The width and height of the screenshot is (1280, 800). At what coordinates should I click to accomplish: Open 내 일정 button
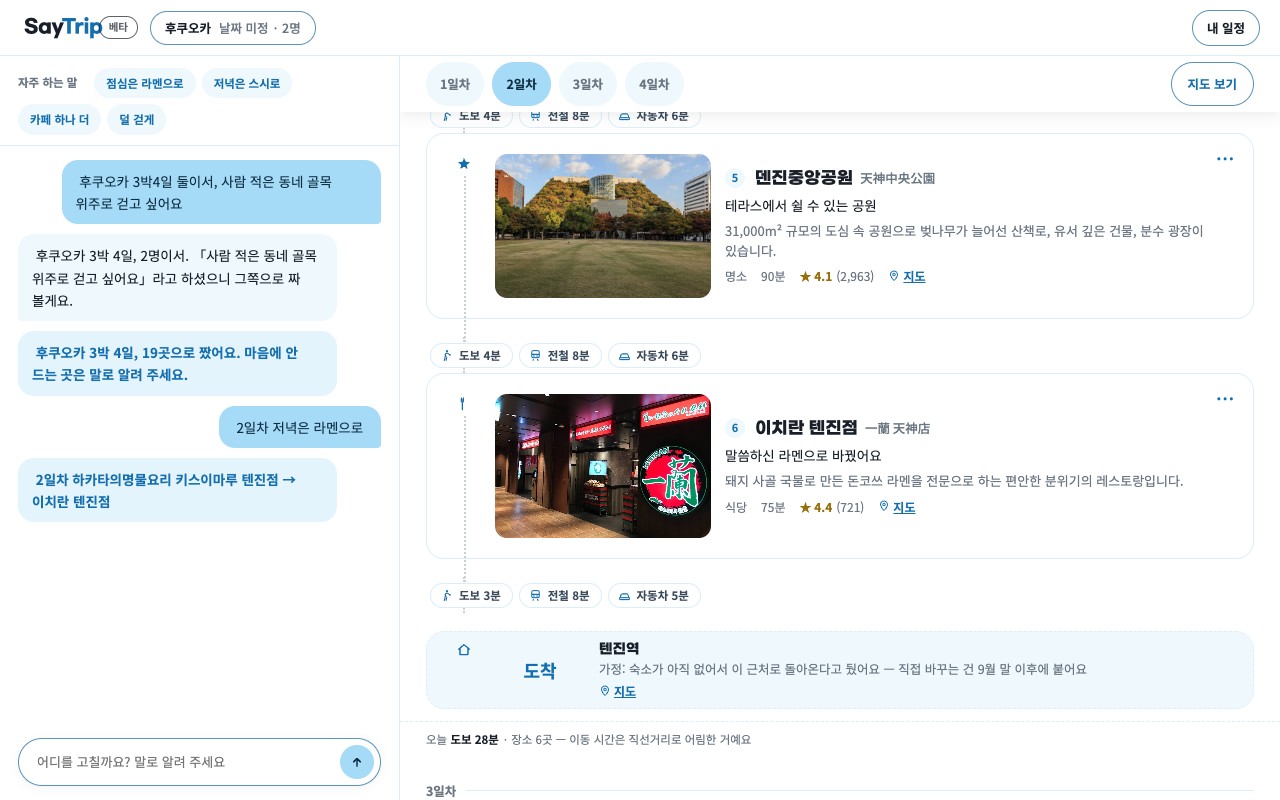(1226, 28)
